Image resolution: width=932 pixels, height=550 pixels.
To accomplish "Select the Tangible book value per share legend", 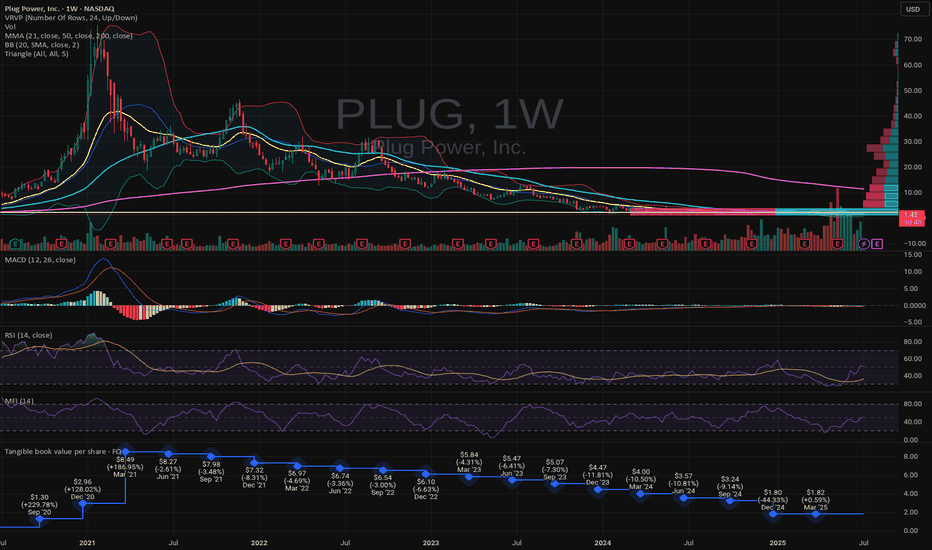I will pyautogui.click(x=62, y=452).
